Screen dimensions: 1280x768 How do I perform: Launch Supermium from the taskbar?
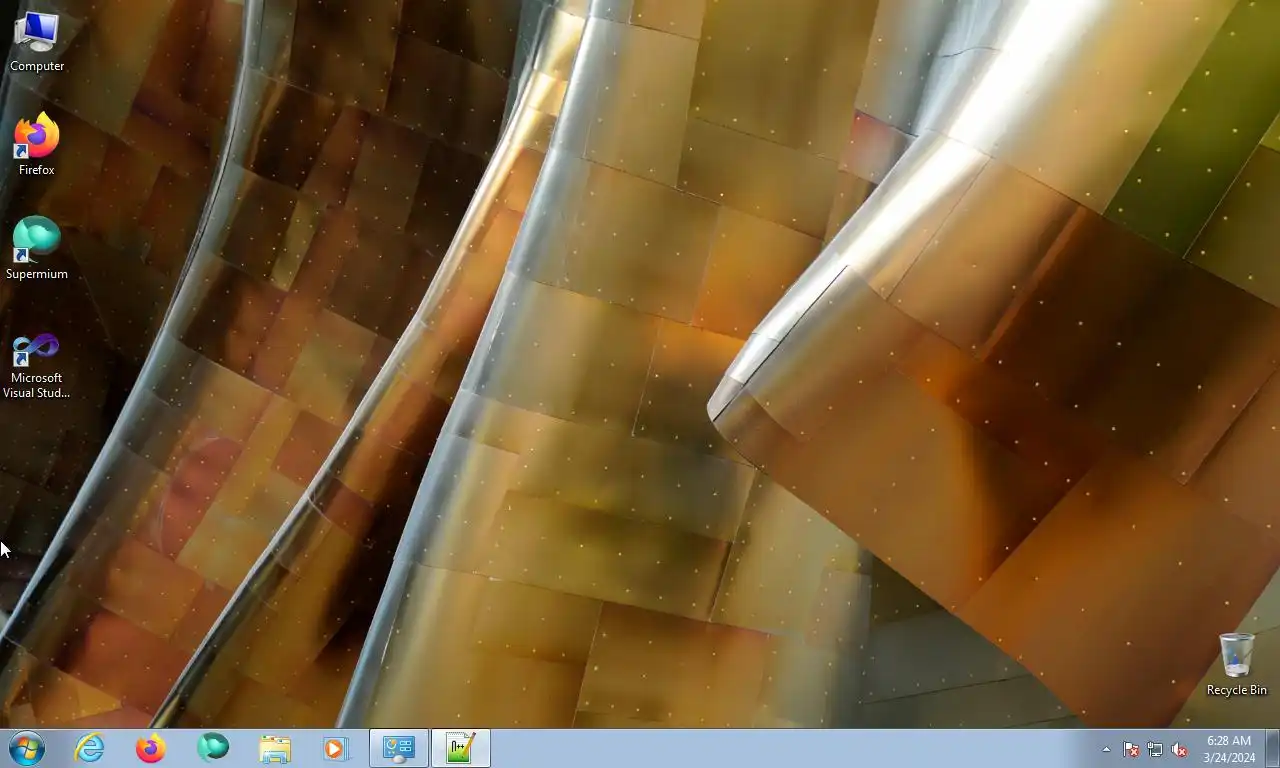click(x=213, y=748)
